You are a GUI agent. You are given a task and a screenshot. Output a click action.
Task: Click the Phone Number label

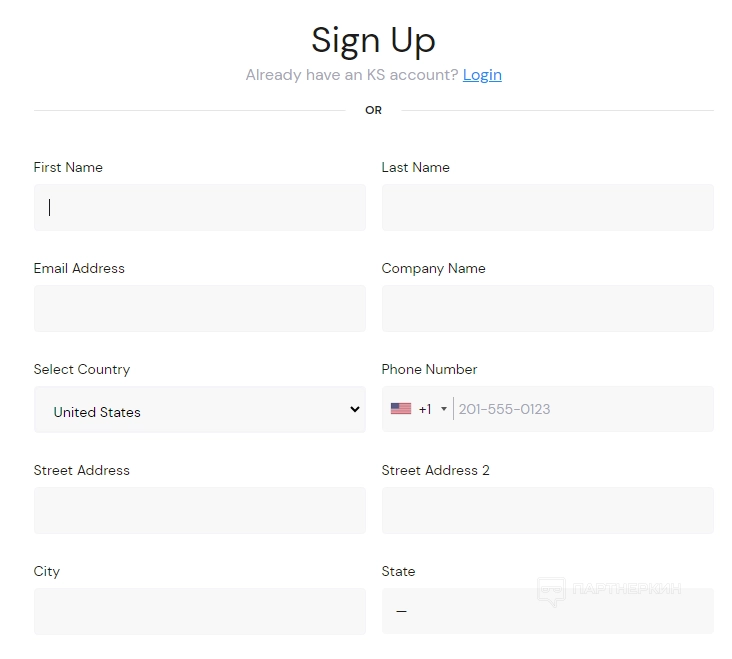[429, 369]
